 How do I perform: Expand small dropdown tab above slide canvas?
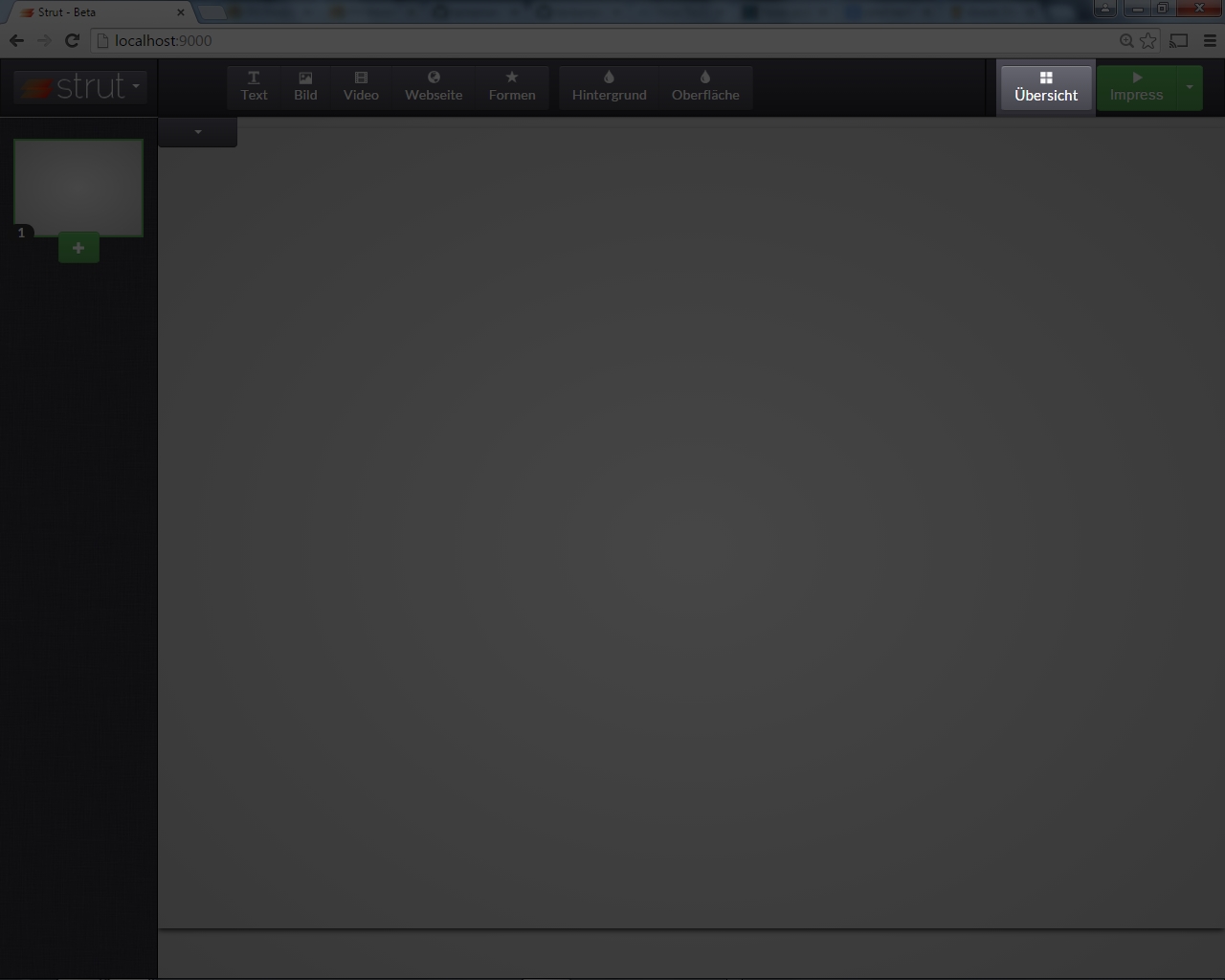[x=198, y=132]
